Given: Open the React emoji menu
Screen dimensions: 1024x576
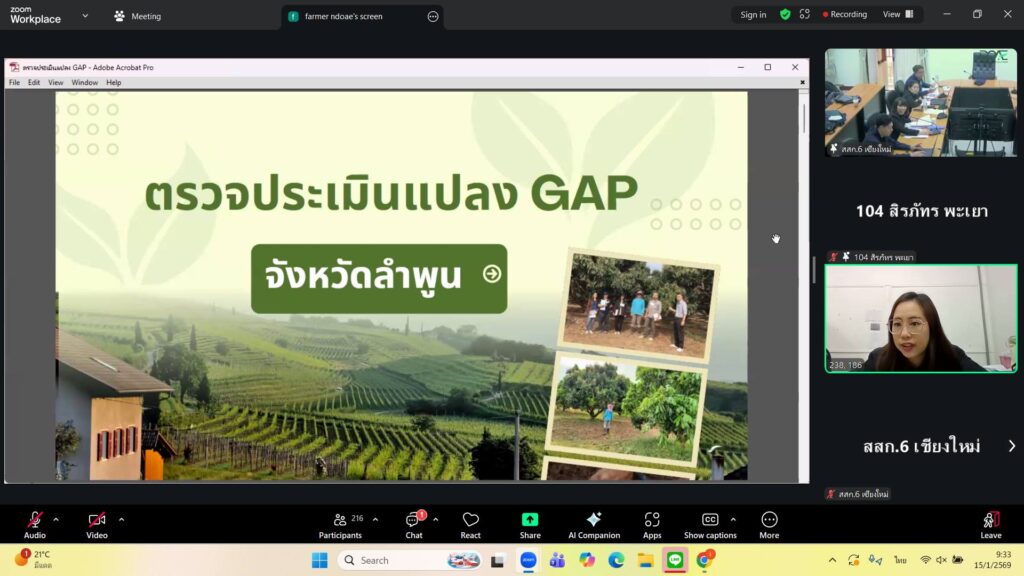Looking at the screenshot, I should [470, 524].
